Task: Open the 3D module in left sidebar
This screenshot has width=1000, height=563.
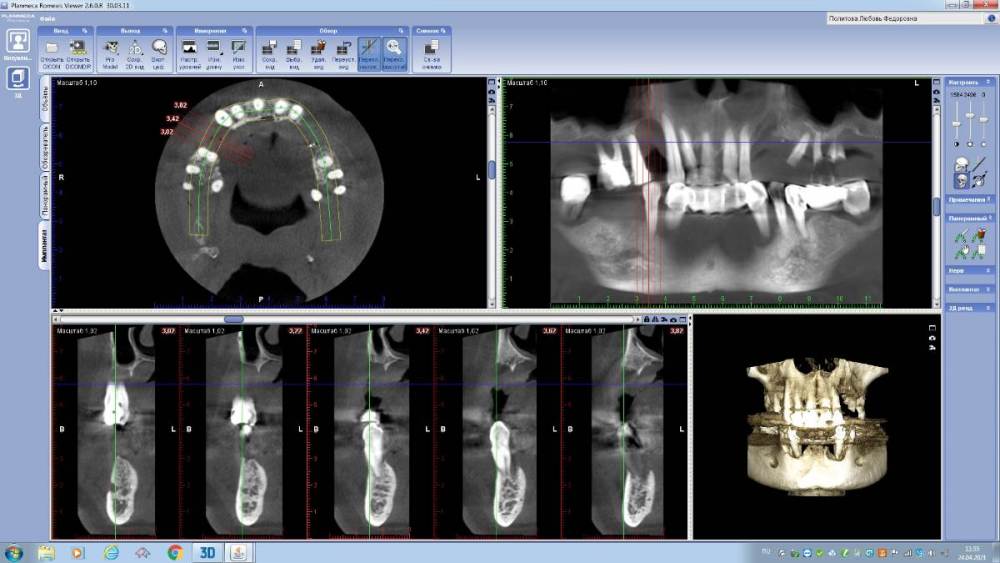Action: 17,78
